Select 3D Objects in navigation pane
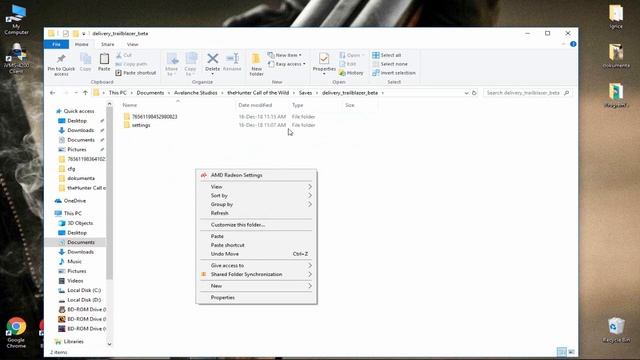The image size is (640, 360). [80, 223]
